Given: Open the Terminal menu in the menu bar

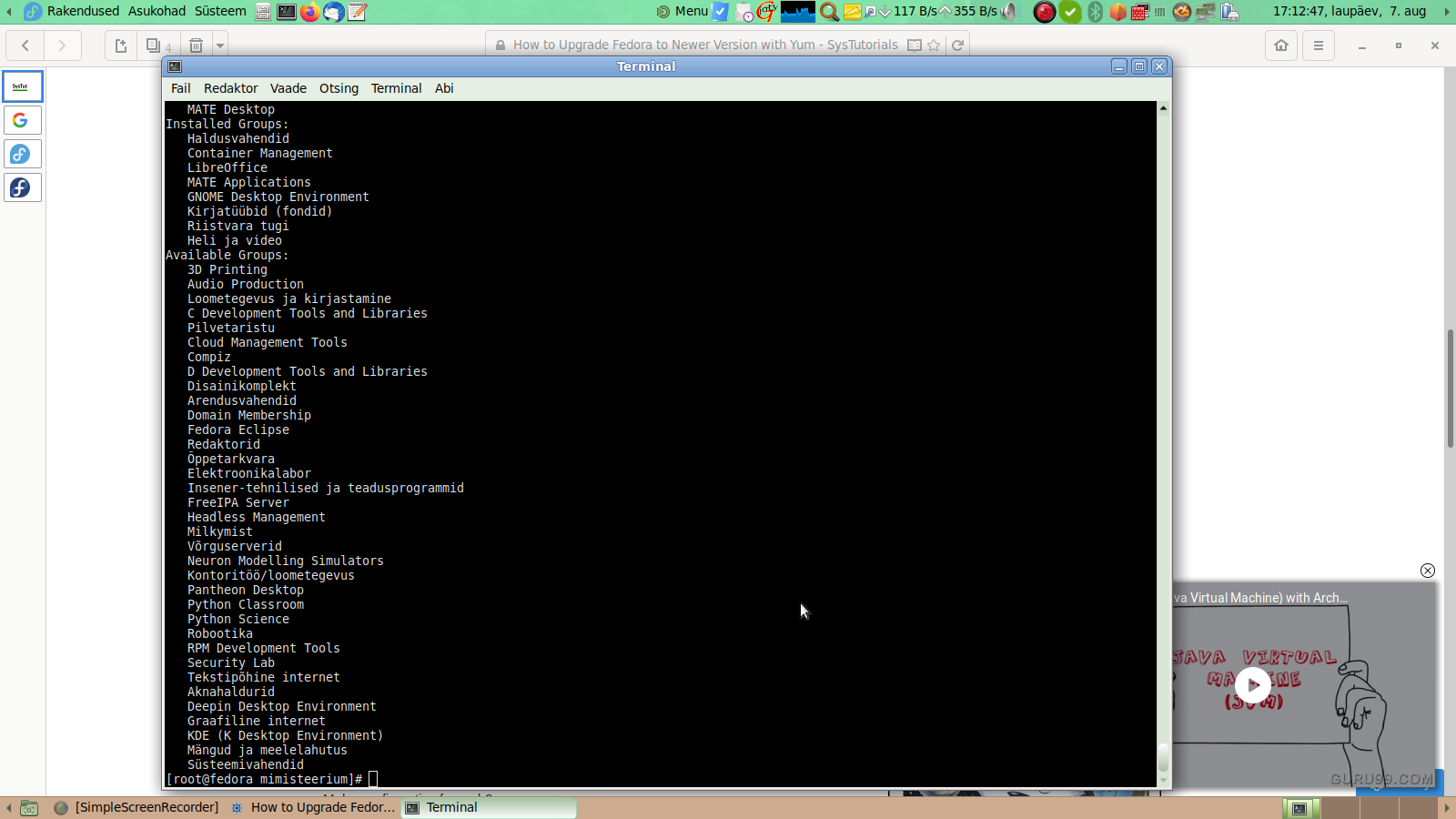Looking at the screenshot, I should coord(396,88).
